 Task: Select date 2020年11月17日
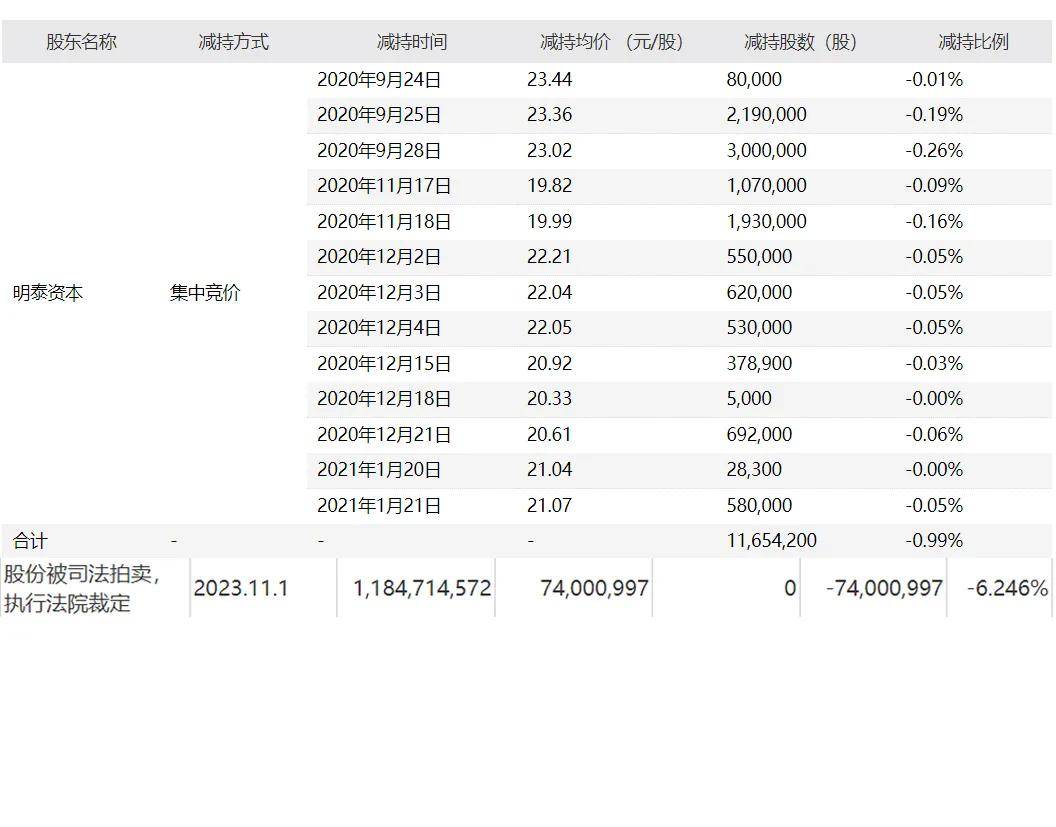[x=384, y=185]
